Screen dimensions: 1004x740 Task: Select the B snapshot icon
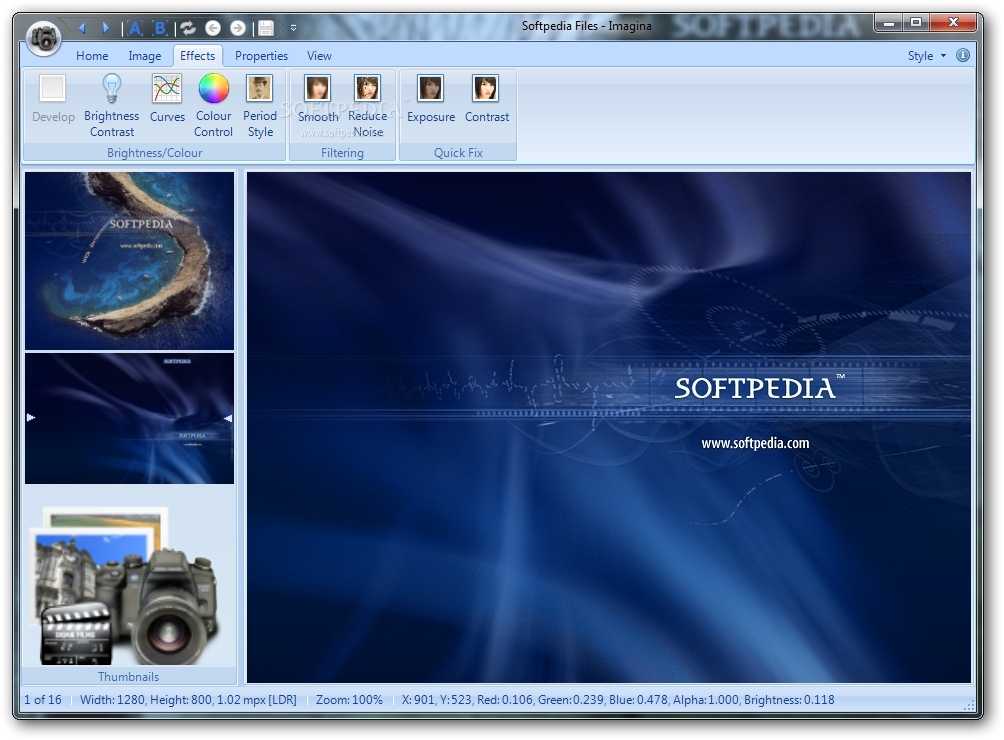pyautogui.click(x=160, y=28)
